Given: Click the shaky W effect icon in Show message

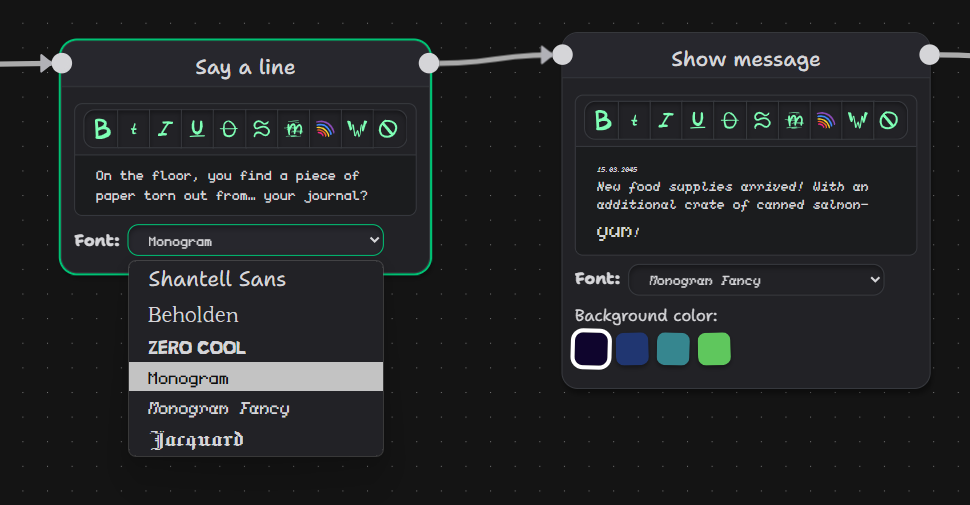Looking at the screenshot, I should (x=857, y=121).
